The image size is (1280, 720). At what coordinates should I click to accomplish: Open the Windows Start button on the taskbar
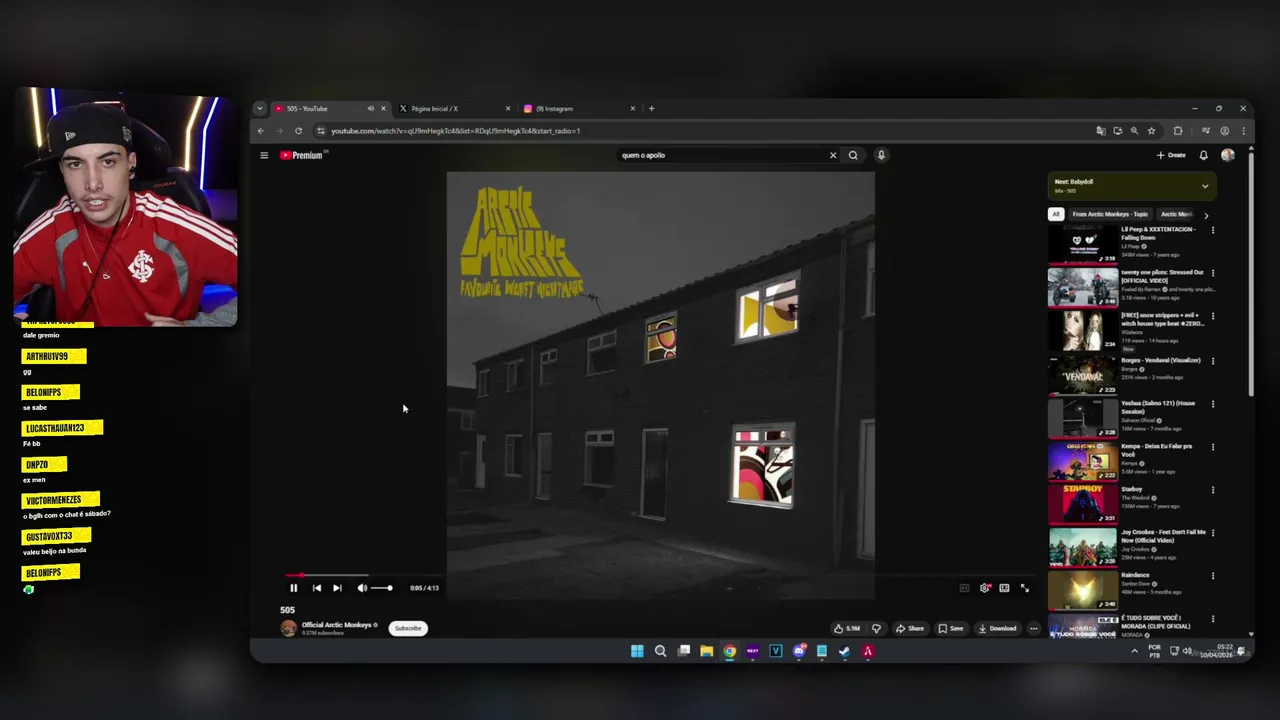click(637, 651)
